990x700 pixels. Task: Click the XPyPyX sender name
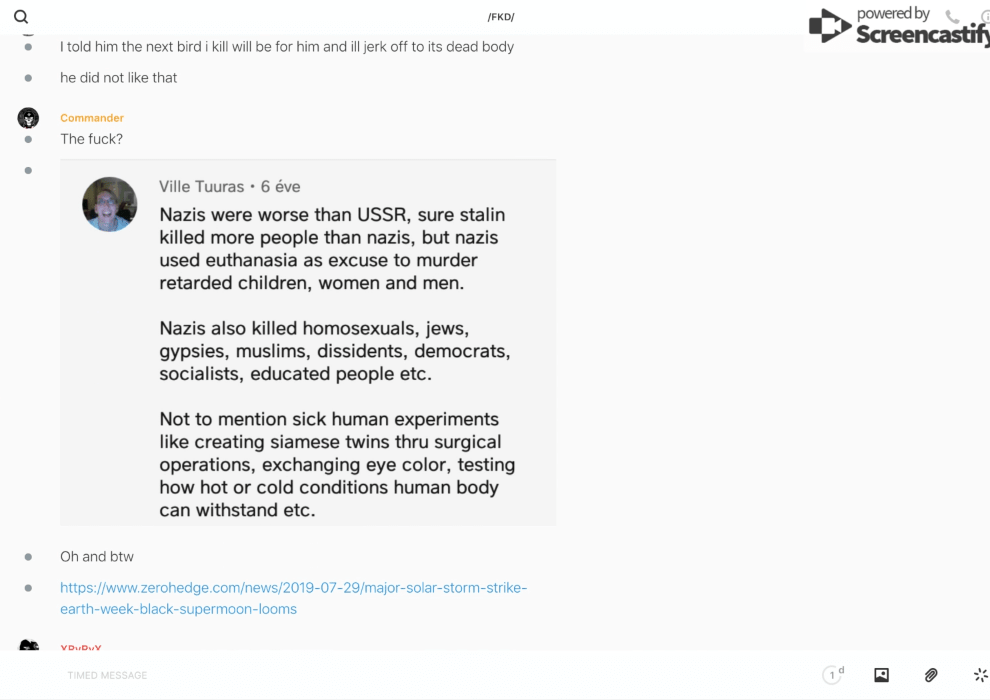click(81, 648)
